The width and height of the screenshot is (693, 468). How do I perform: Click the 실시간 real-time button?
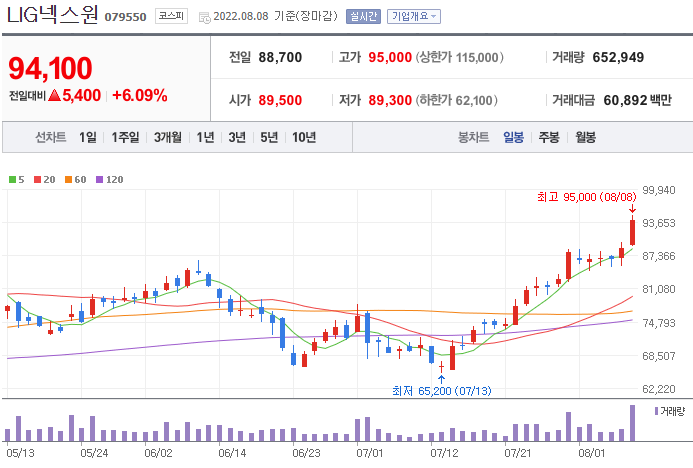[363, 16]
